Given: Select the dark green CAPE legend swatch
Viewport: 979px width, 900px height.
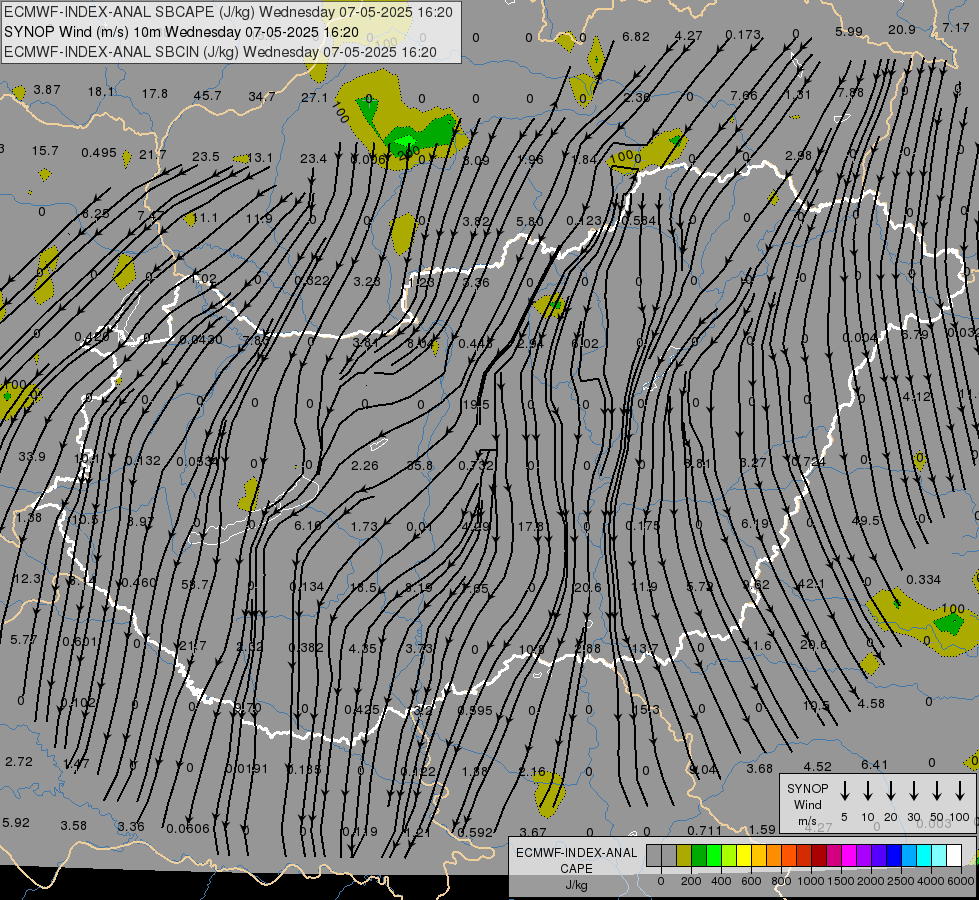Looking at the screenshot, I should [699, 856].
